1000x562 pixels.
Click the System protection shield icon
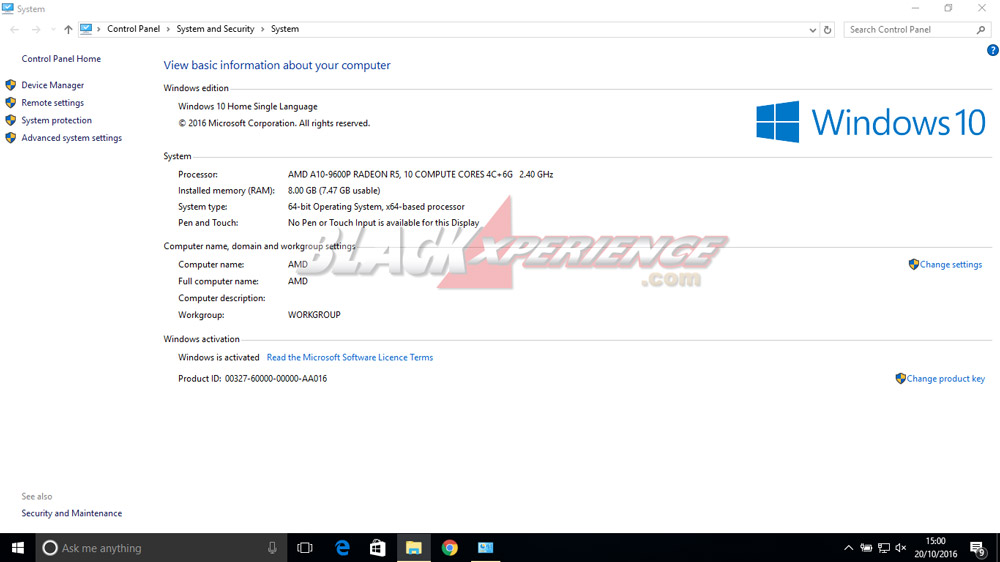[10, 120]
